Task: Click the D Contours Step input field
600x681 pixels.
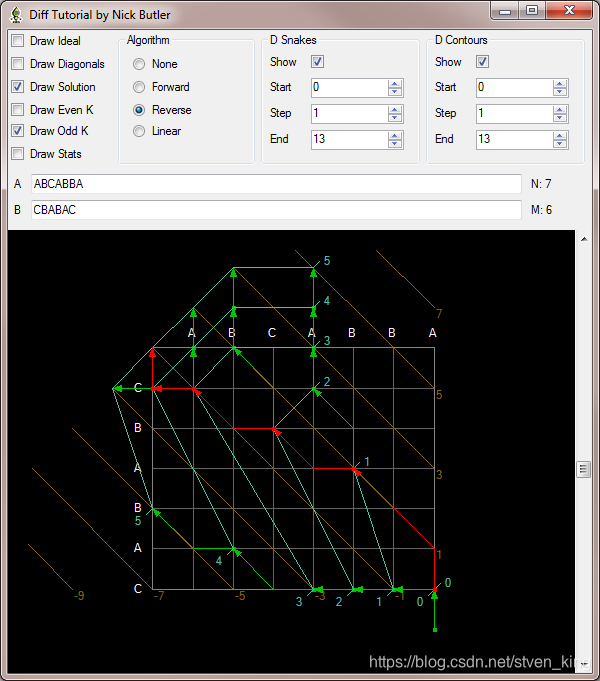Action: point(515,114)
